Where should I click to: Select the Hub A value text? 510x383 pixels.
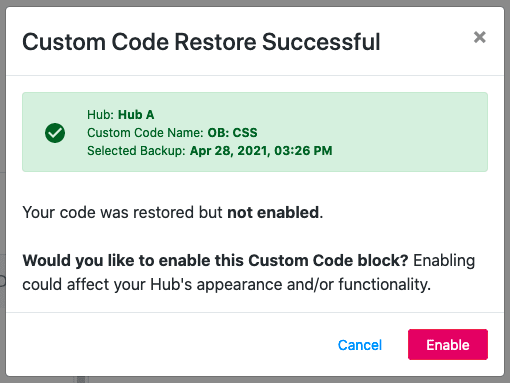[136, 115]
